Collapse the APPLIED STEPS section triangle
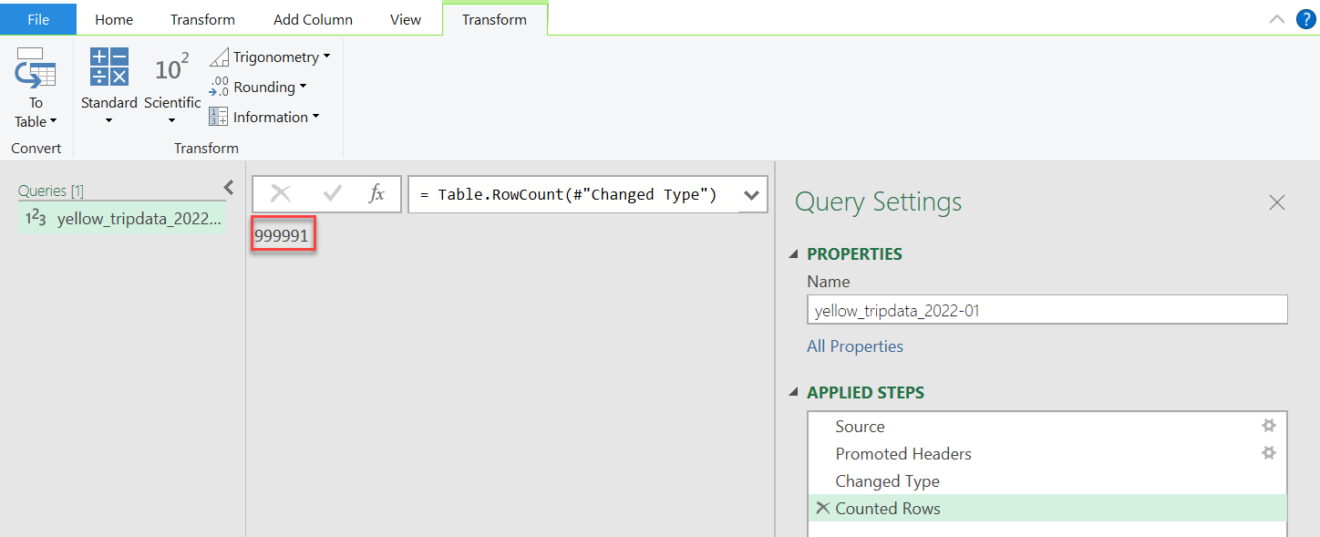The width and height of the screenshot is (1320, 537). pos(795,393)
